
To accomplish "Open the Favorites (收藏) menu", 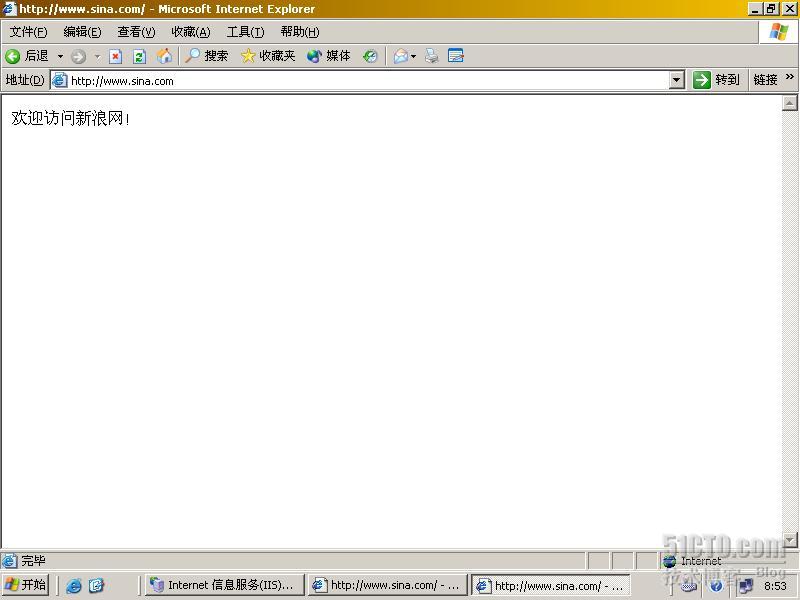I will click(x=191, y=32).
